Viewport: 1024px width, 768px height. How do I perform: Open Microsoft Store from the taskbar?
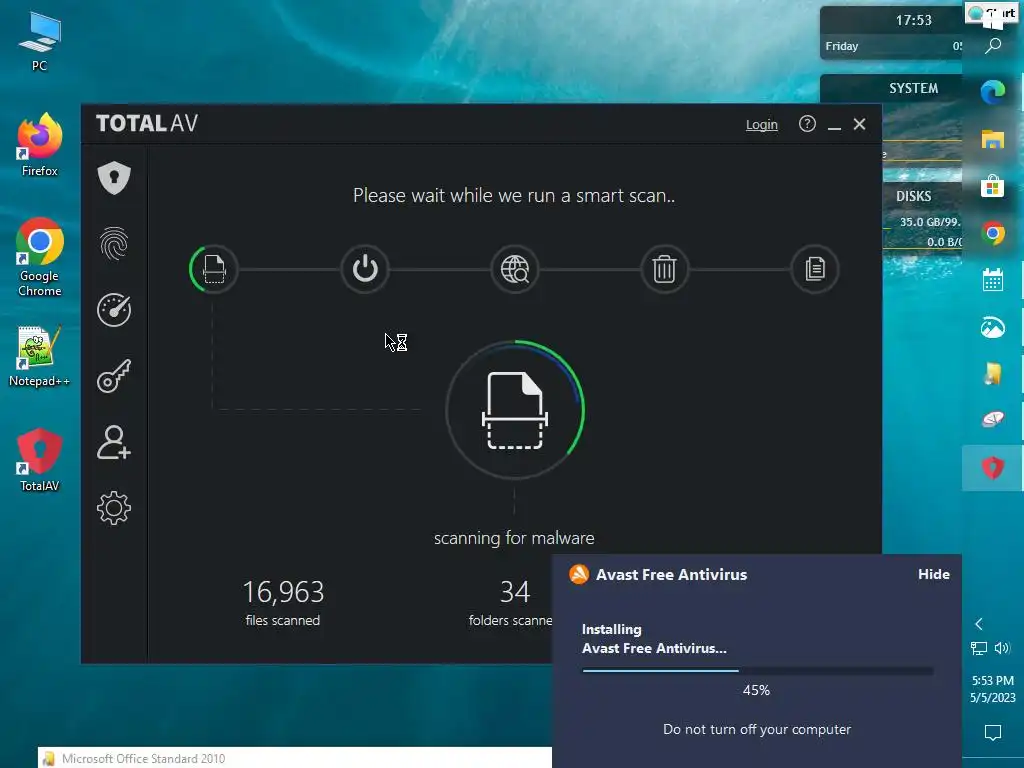coord(993,186)
